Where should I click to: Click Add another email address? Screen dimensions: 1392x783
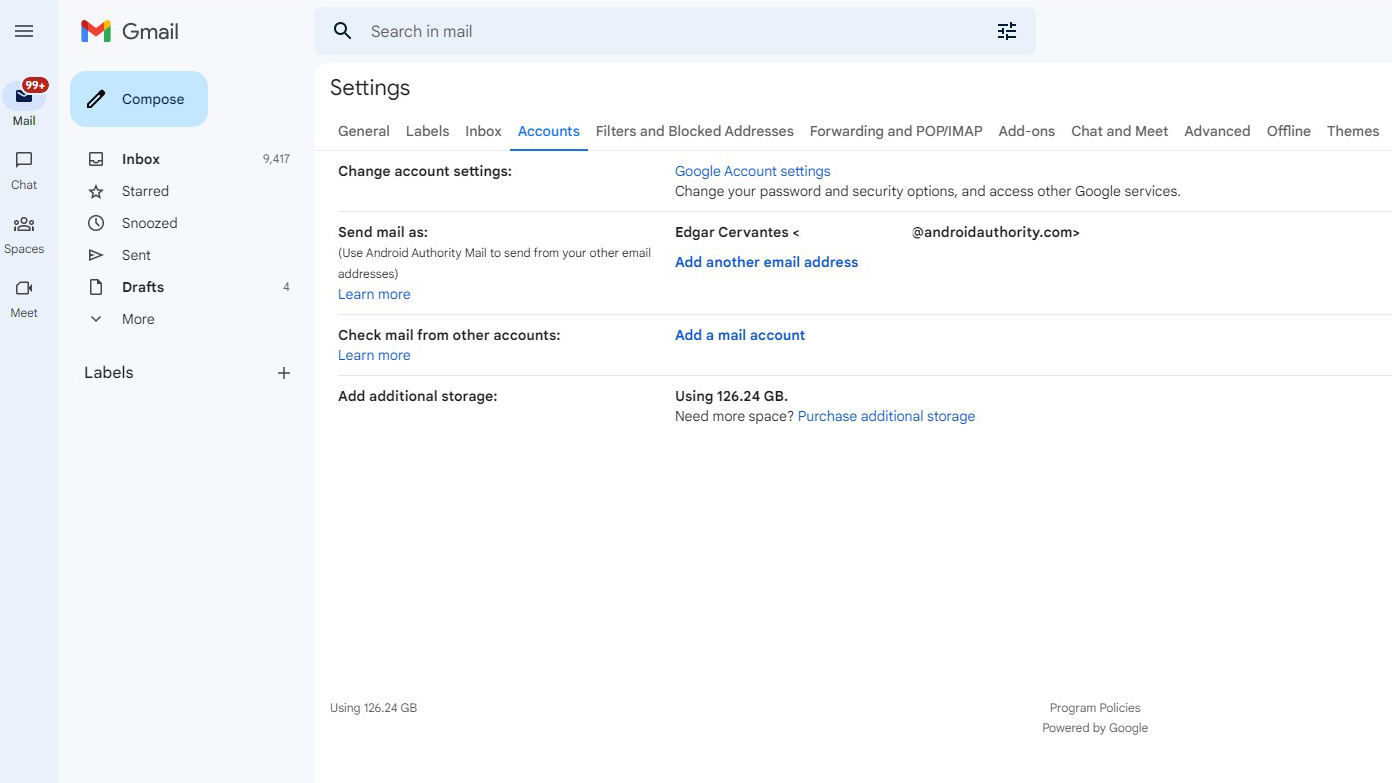click(x=766, y=262)
